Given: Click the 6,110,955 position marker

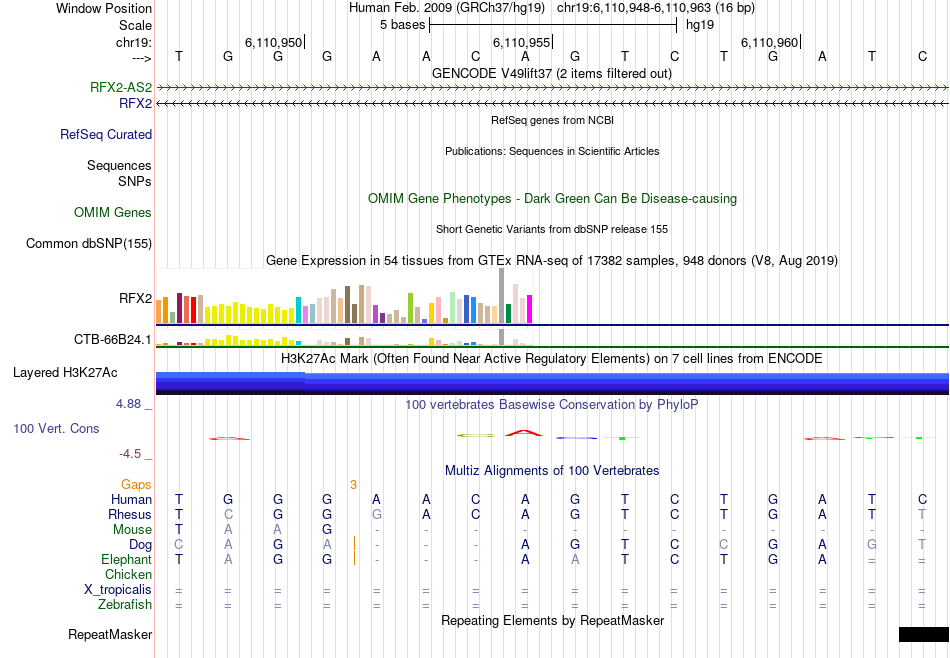Looking at the screenshot, I should [x=521, y=42].
